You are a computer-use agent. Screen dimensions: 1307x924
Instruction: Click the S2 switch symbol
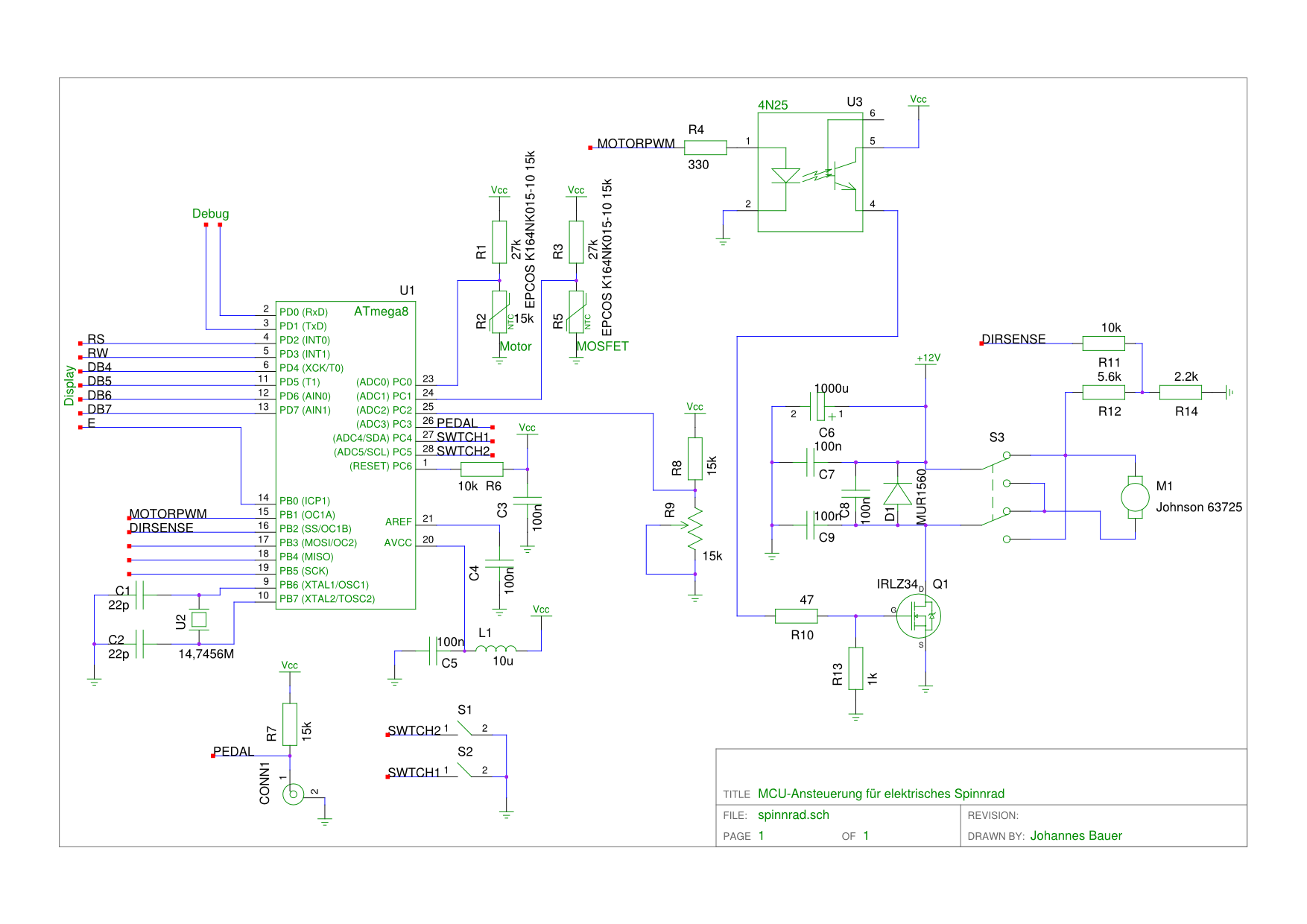pos(466,770)
